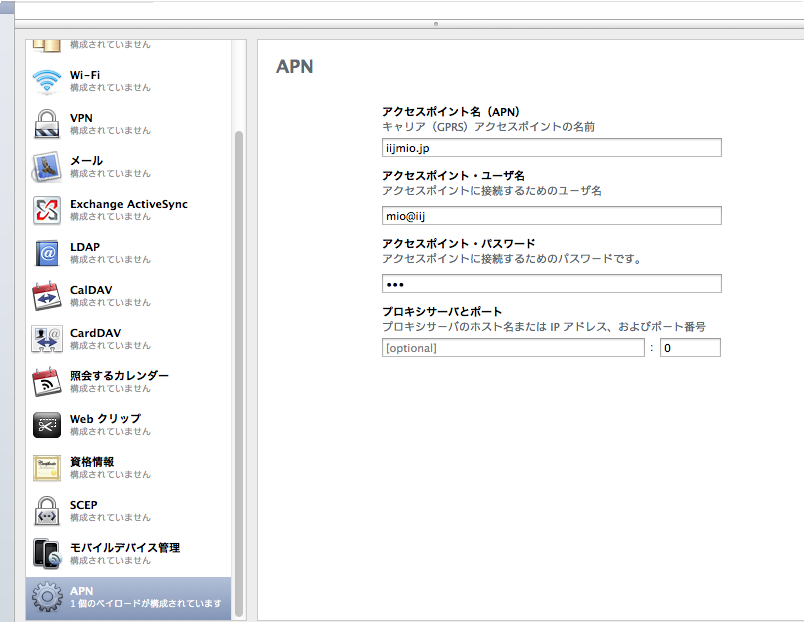Click the CardDAV contacts icon
This screenshot has width=804, height=622.
coord(47,339)
